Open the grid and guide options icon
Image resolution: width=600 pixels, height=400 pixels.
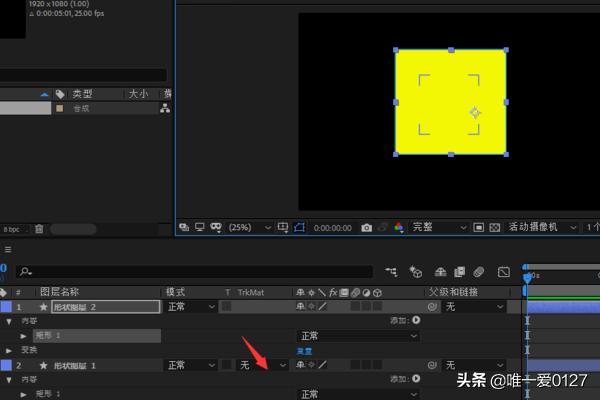click(283, 227)
